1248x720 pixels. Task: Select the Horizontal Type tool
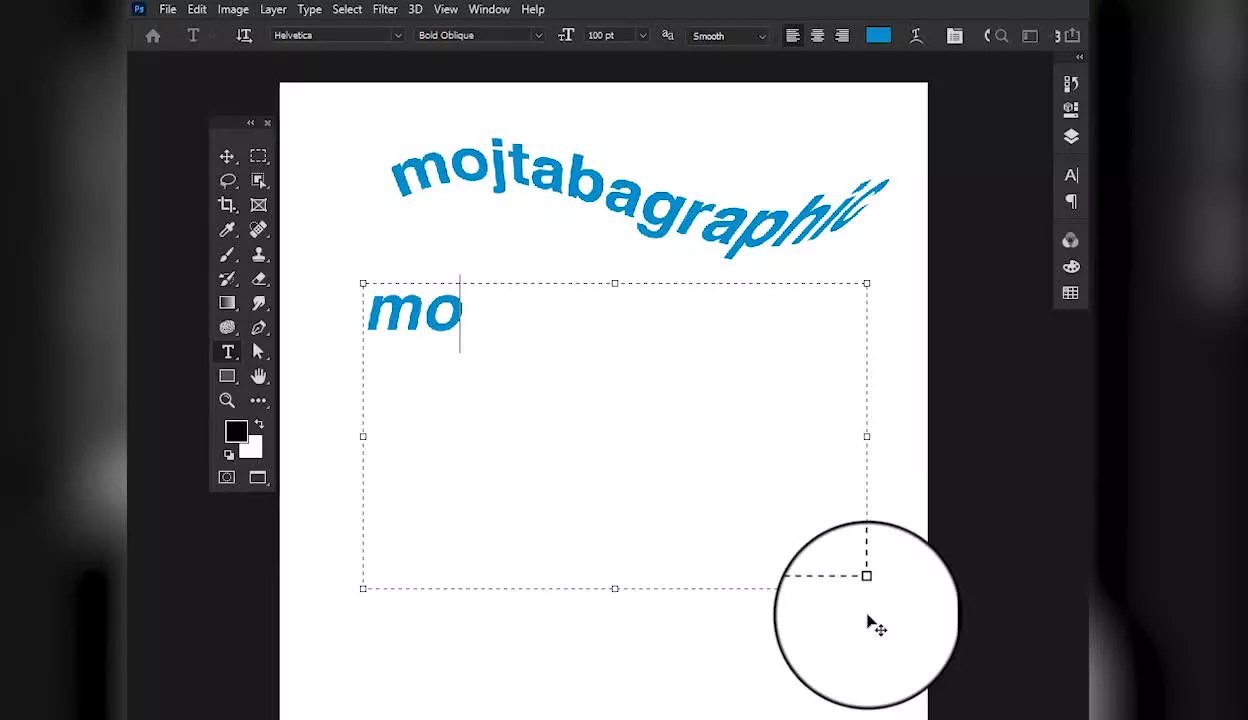[227, 352]
